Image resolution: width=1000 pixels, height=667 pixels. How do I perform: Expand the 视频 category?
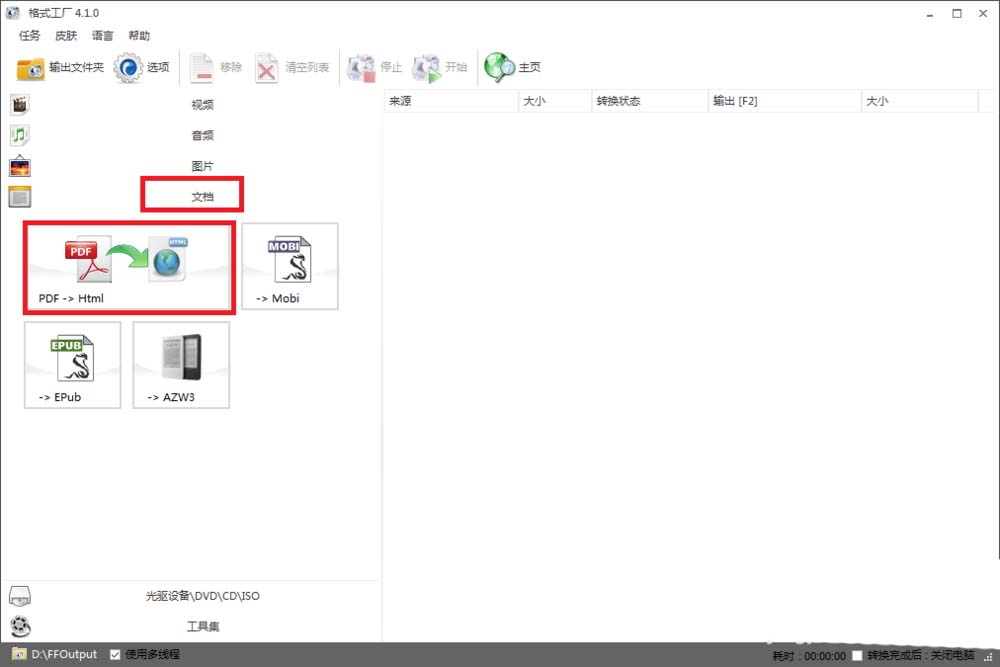click(202, 103)
